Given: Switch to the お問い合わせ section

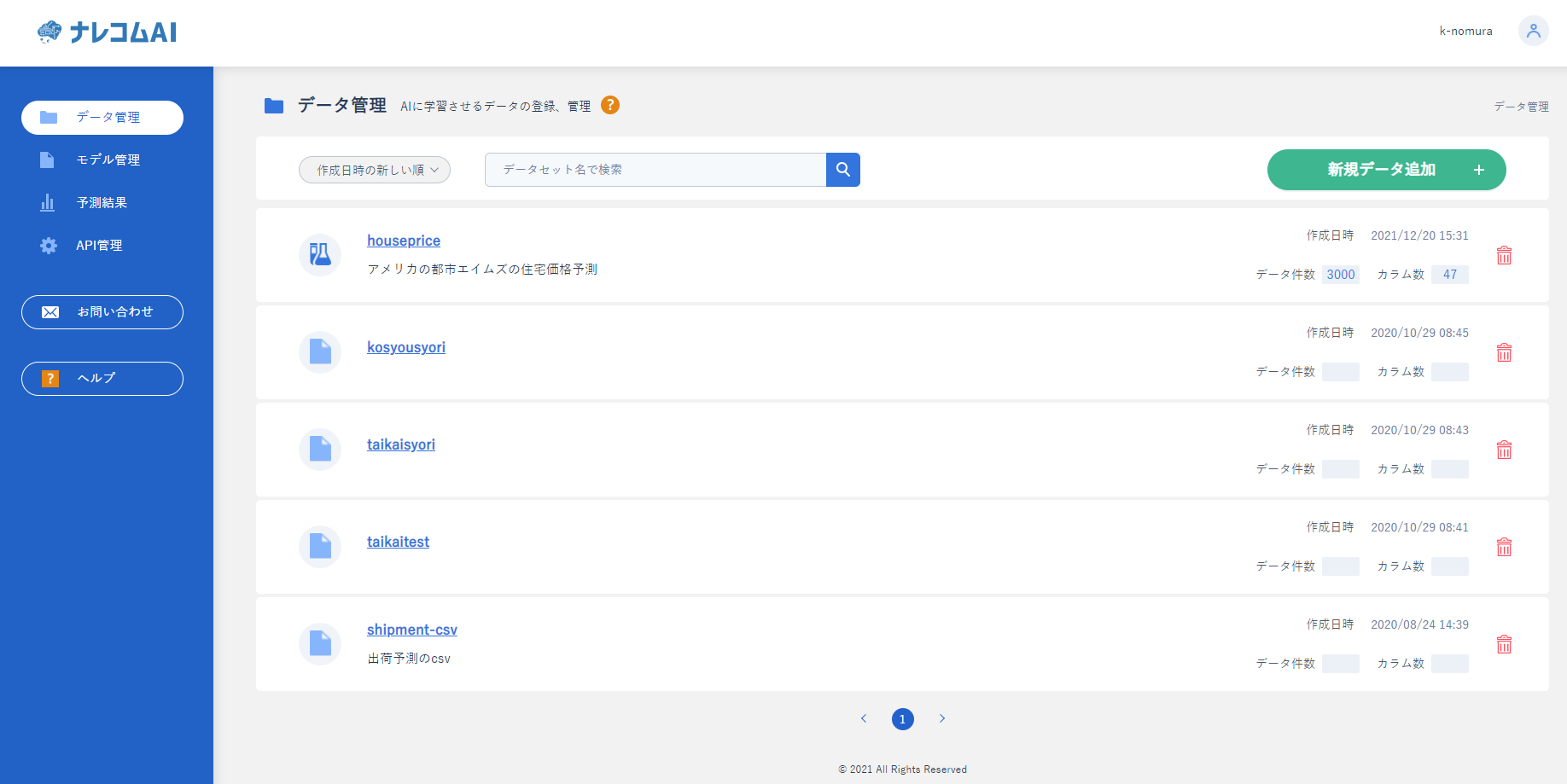Looking at the screenshot, I should pyautogui.click(x=102, y=312).
